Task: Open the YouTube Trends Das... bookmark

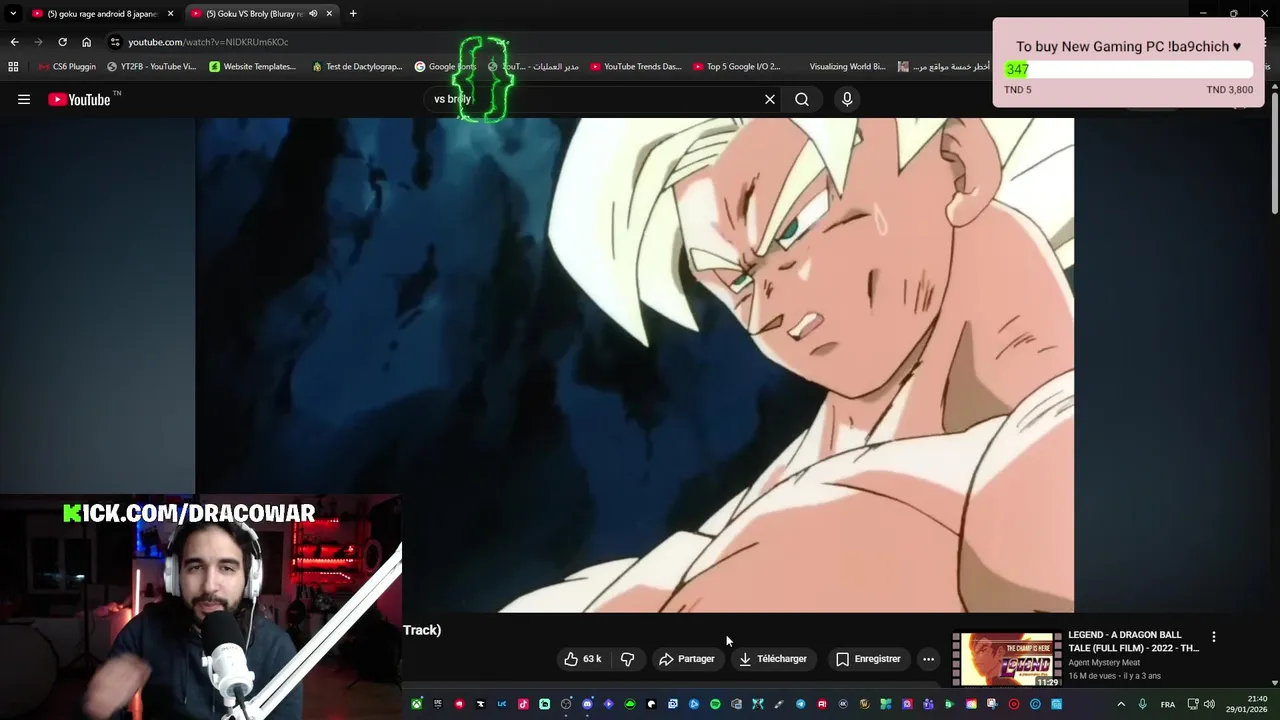Action: click(636, 67)
